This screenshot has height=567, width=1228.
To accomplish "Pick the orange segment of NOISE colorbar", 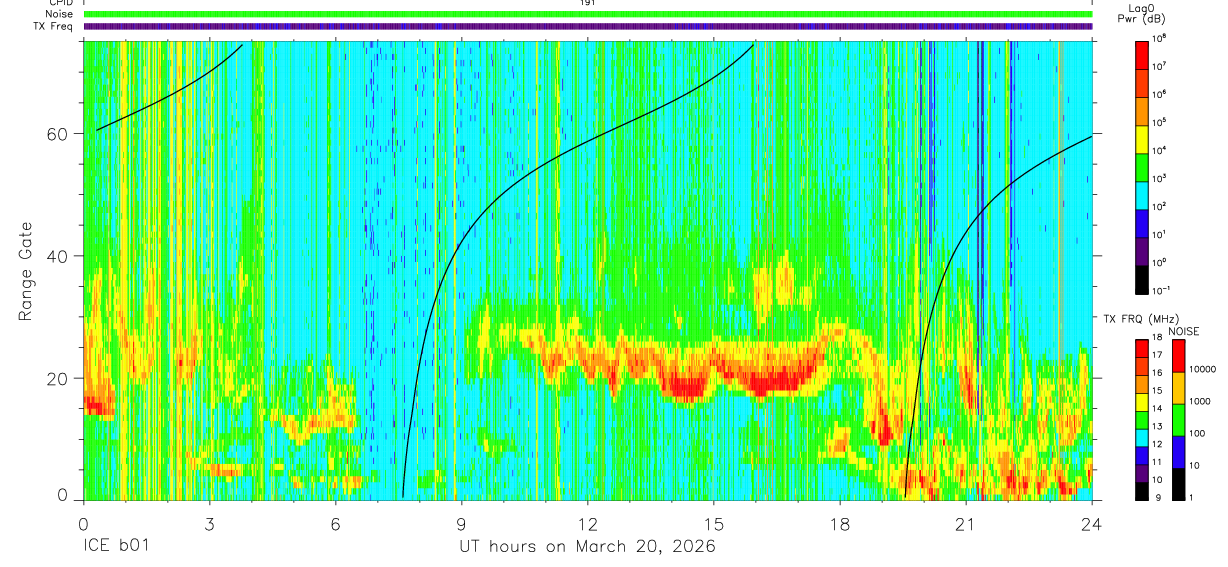I will coord(1177,386).
